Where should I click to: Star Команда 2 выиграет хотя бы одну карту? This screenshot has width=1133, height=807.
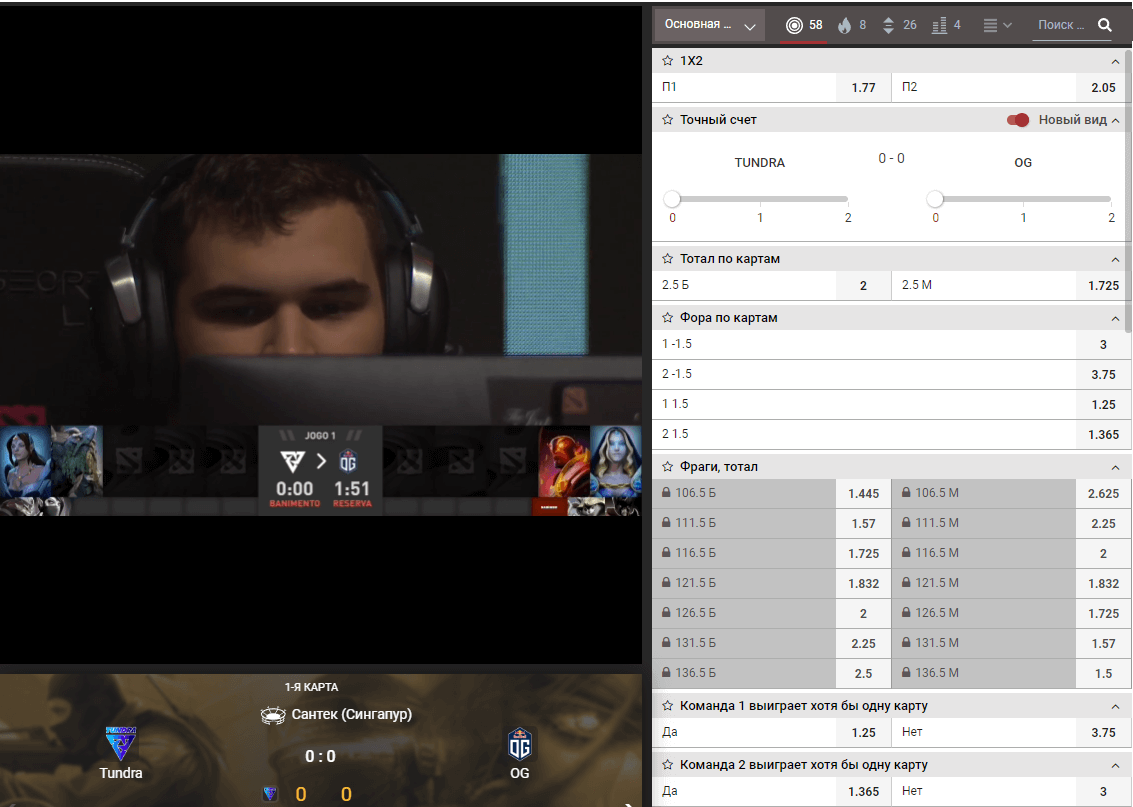(x=668, y=765)
